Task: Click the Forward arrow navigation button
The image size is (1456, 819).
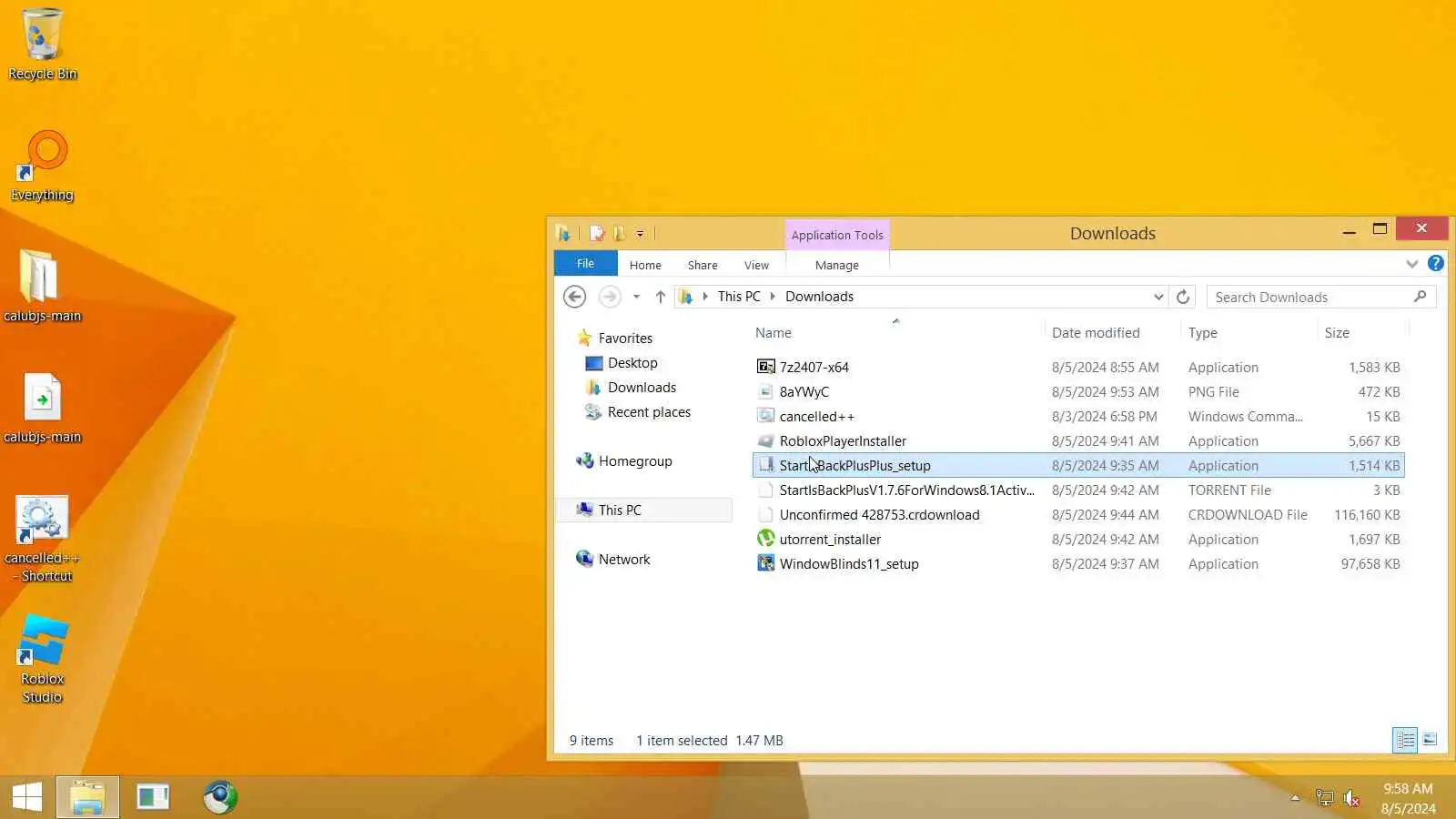Action: [x=610, y=297]
